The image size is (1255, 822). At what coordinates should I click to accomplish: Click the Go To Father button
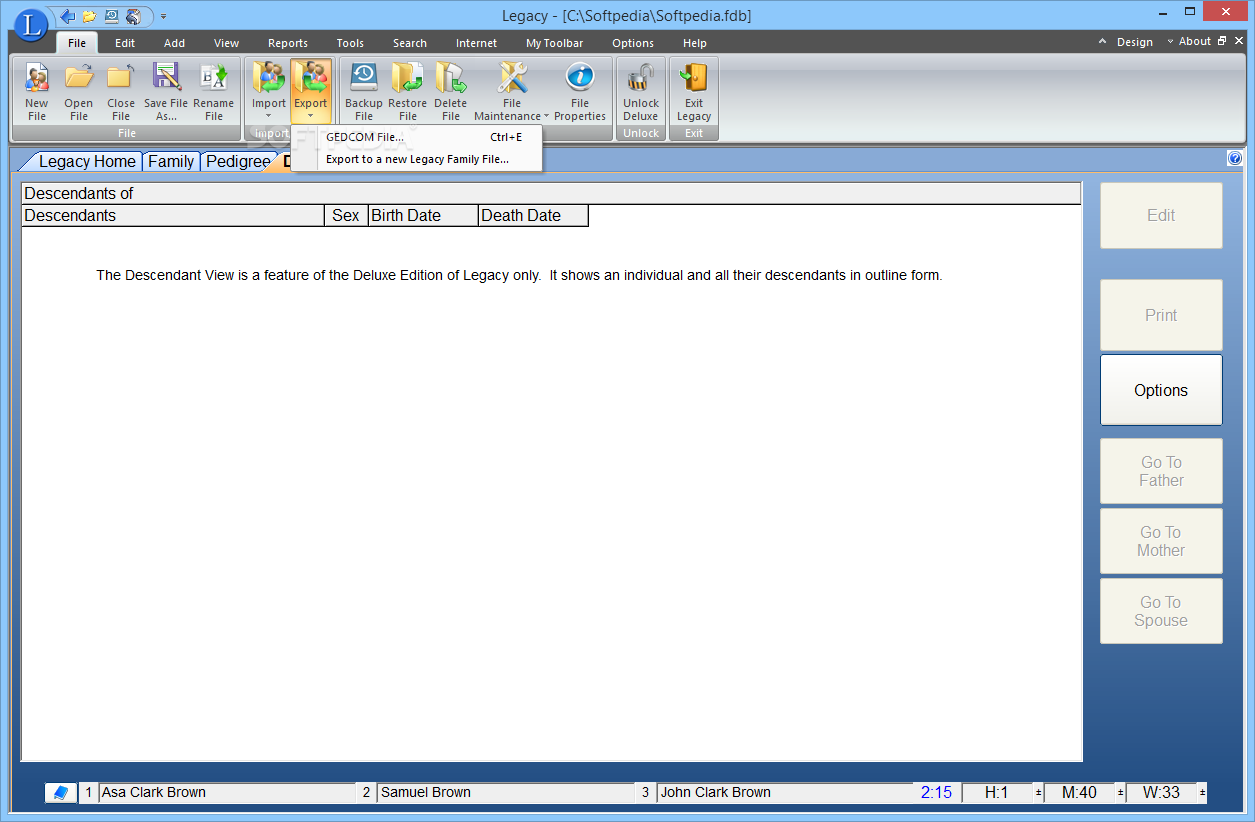pos(1161,471)
